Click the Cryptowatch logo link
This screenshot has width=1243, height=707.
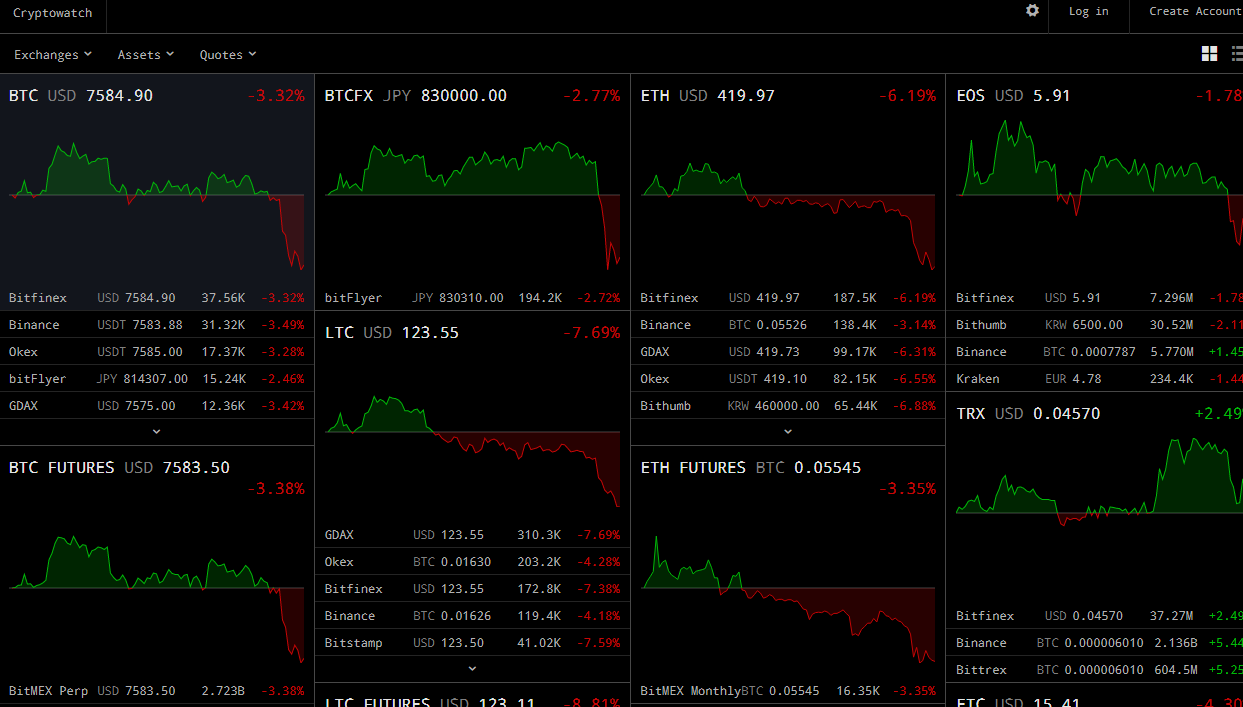click(53, 12)
